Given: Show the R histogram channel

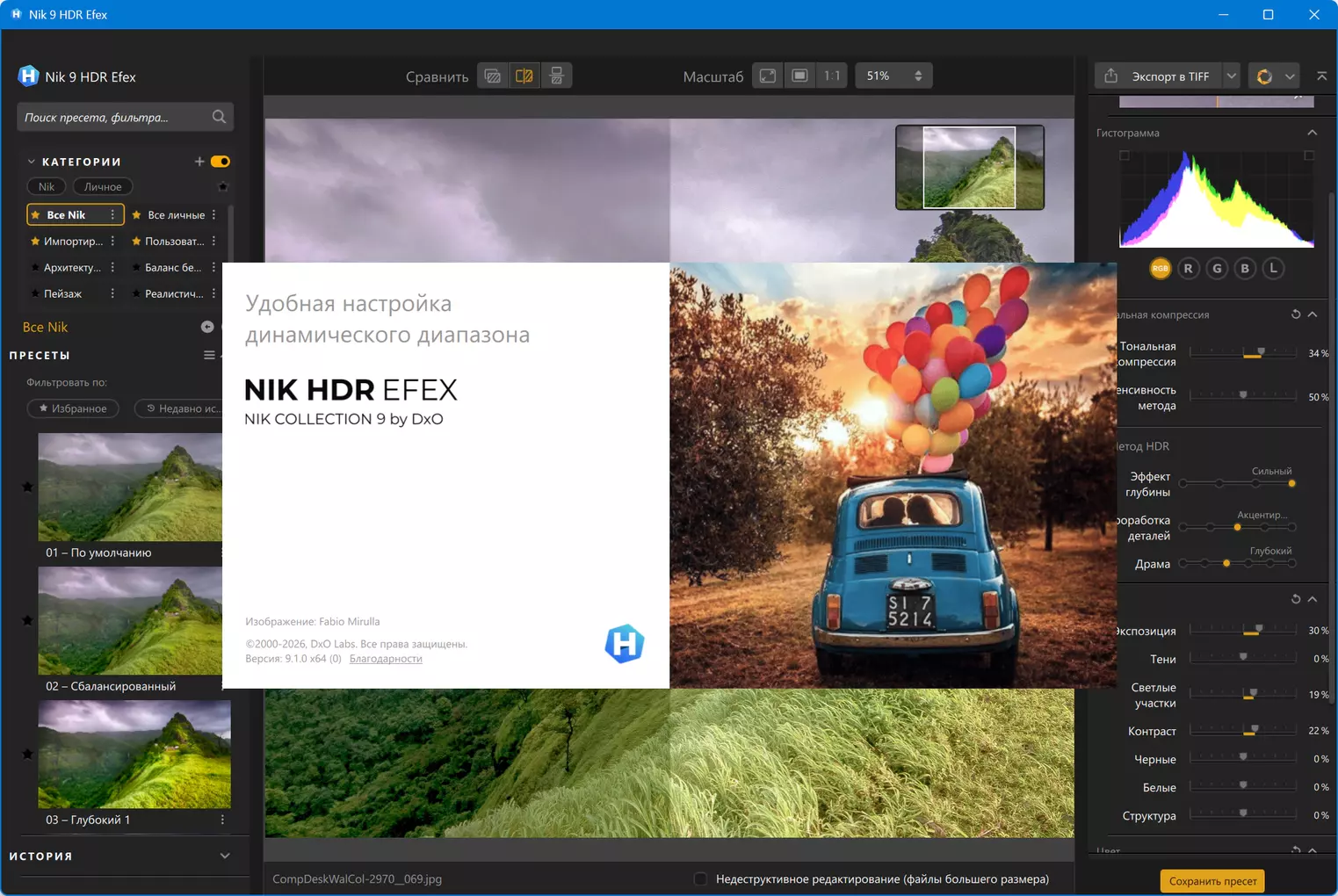Looking at the screenshot, I should coord(1189,269).
